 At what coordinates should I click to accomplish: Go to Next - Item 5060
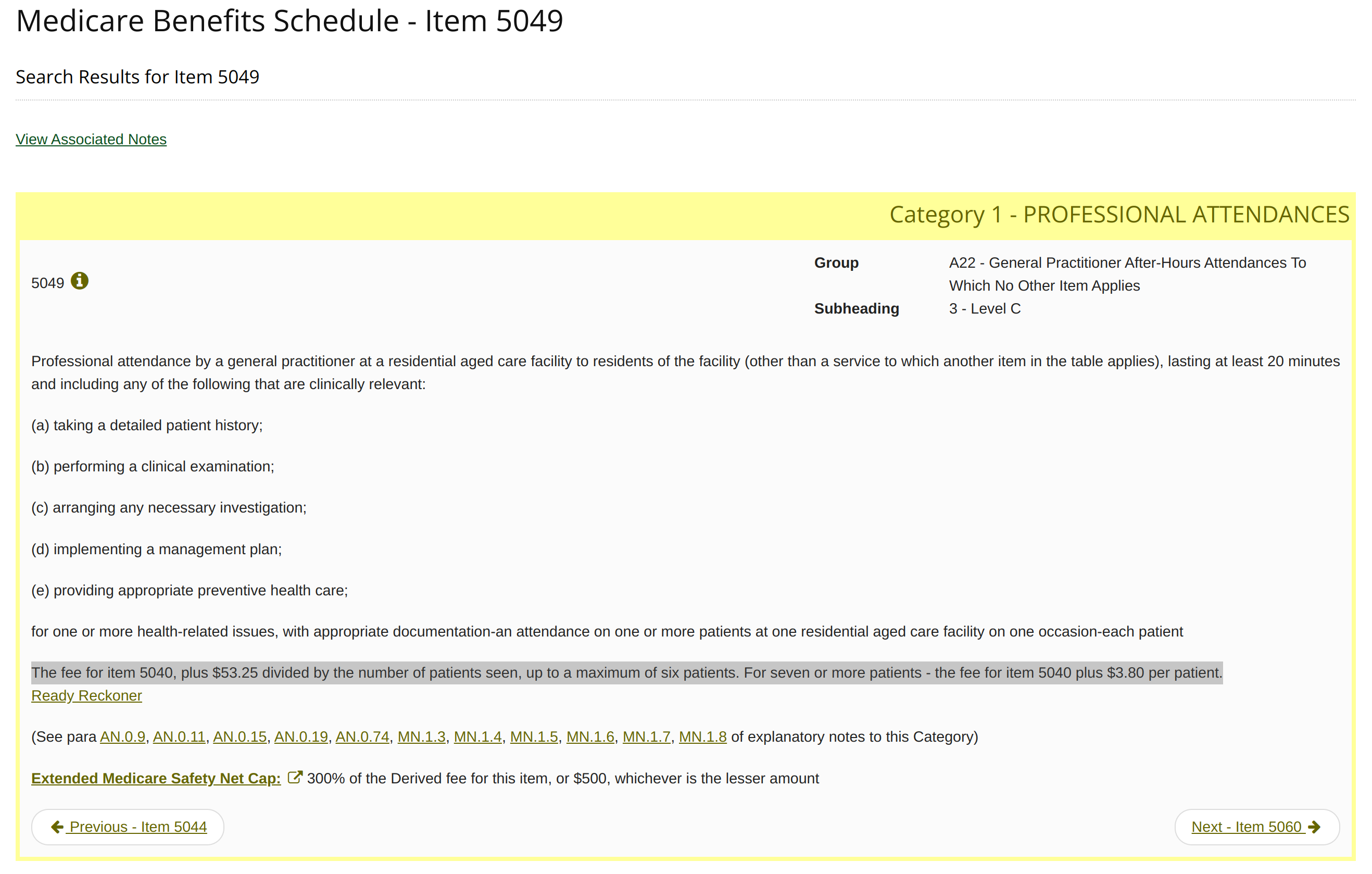click(x=1246, y=827)
